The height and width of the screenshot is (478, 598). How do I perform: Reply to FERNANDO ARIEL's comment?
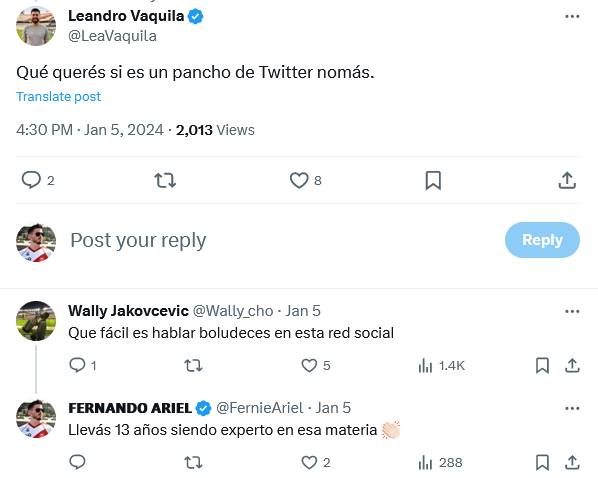click(x=77, y=462)
